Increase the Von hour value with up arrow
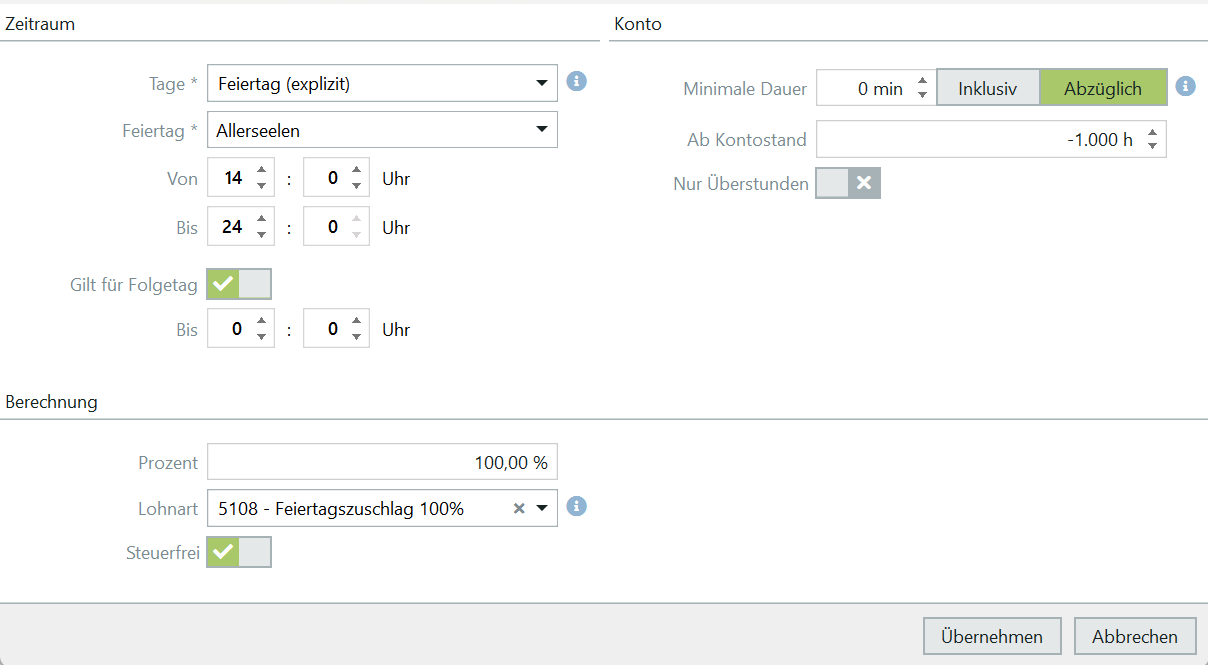 tap(261, 171)
